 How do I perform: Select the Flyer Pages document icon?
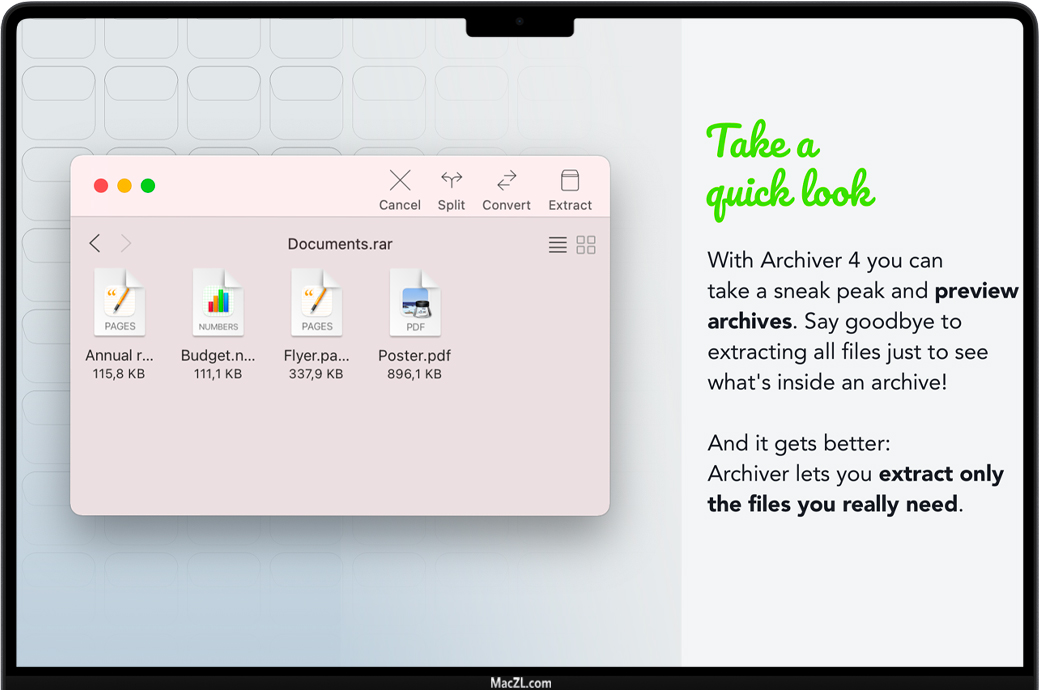pyautogui.click(x=317, y=302)
